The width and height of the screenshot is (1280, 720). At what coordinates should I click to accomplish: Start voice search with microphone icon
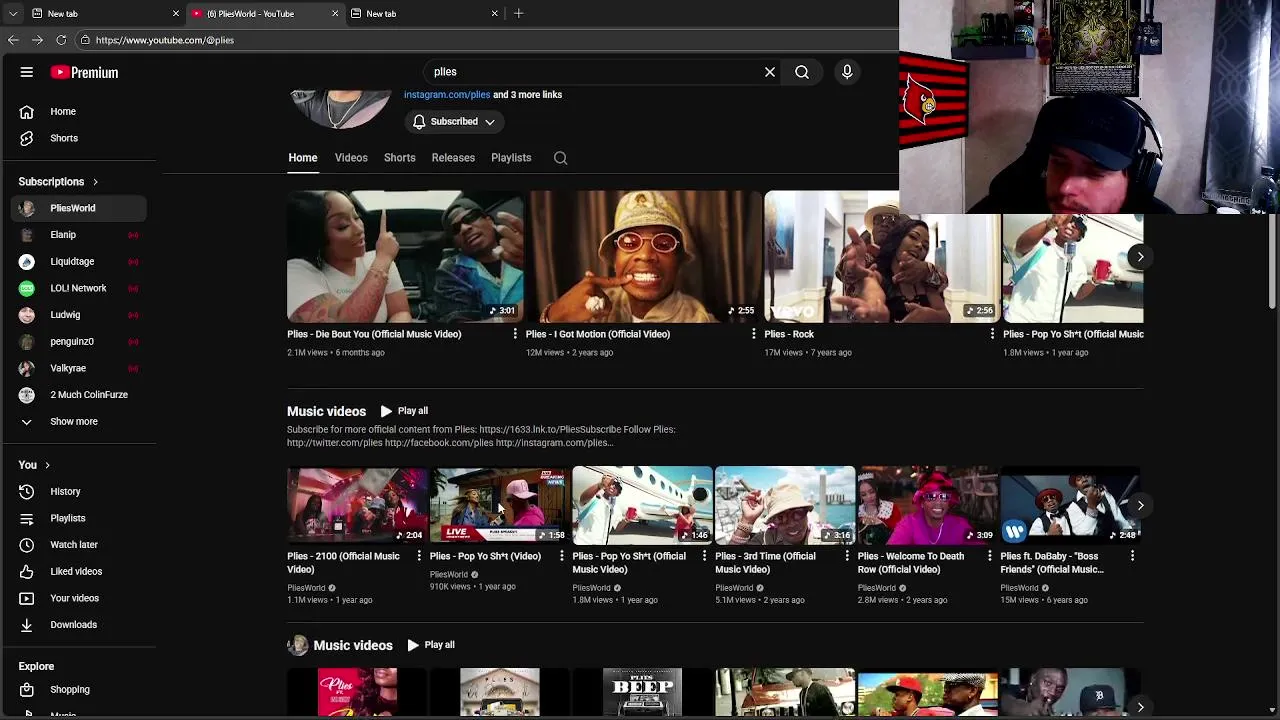(847, 72)
